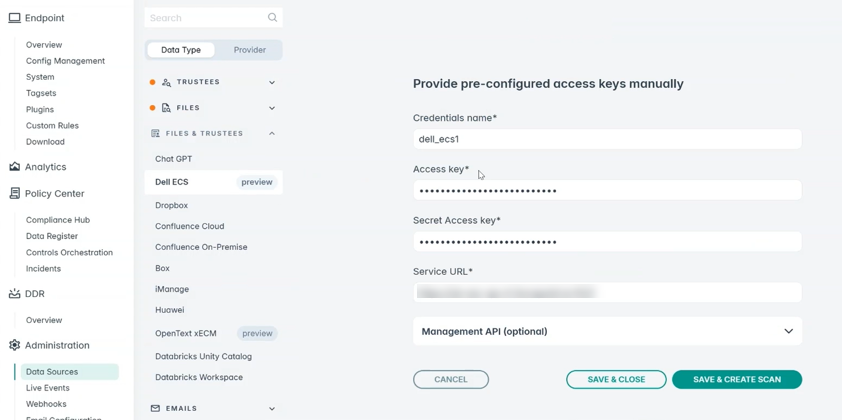Click the Endpoint laptop icon
This screenshot has height=420, width=842.
[x=14, y=18]
